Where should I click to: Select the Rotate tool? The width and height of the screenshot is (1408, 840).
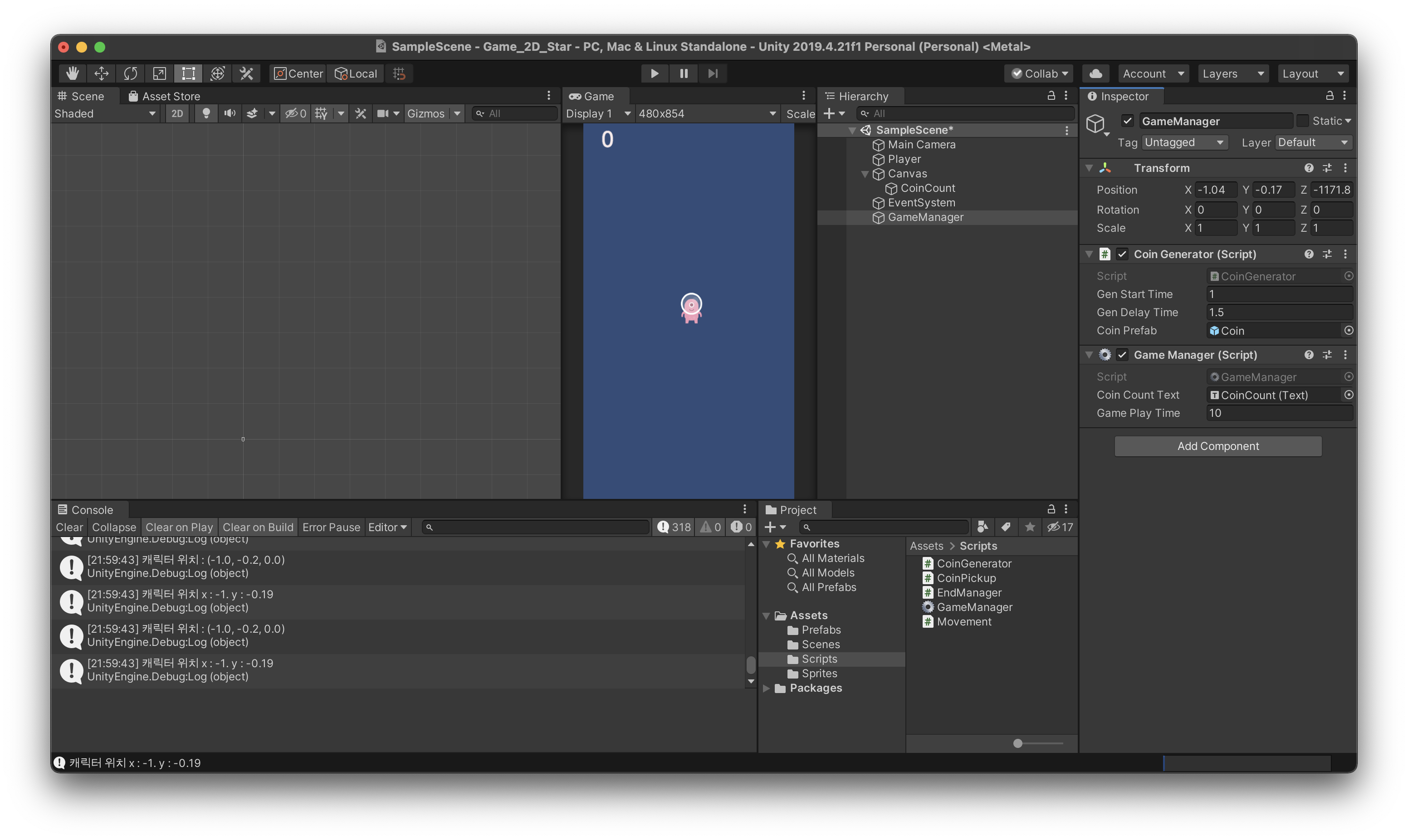coord(131,73)
